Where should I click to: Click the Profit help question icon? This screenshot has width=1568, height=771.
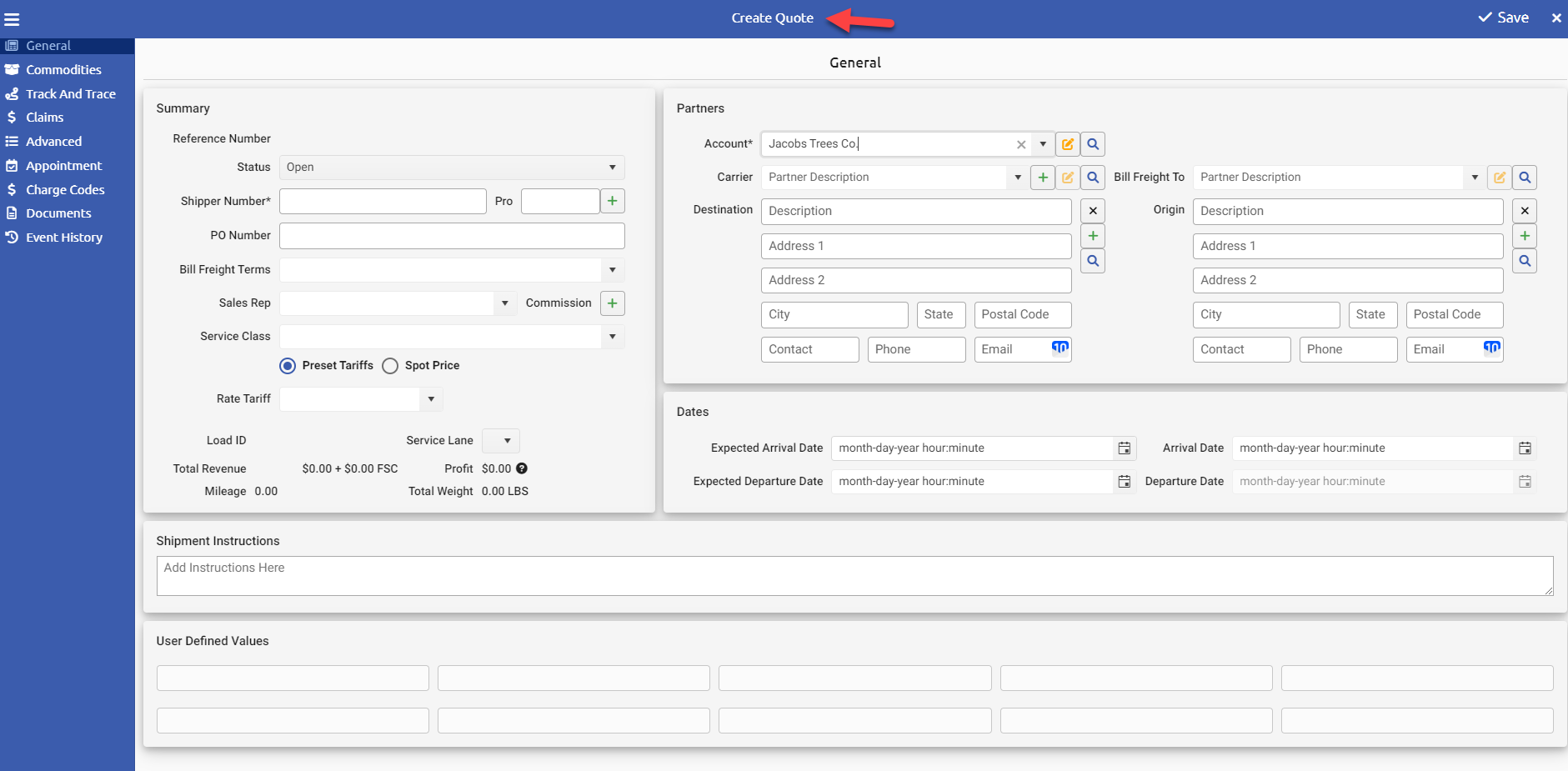click(522, 468)
